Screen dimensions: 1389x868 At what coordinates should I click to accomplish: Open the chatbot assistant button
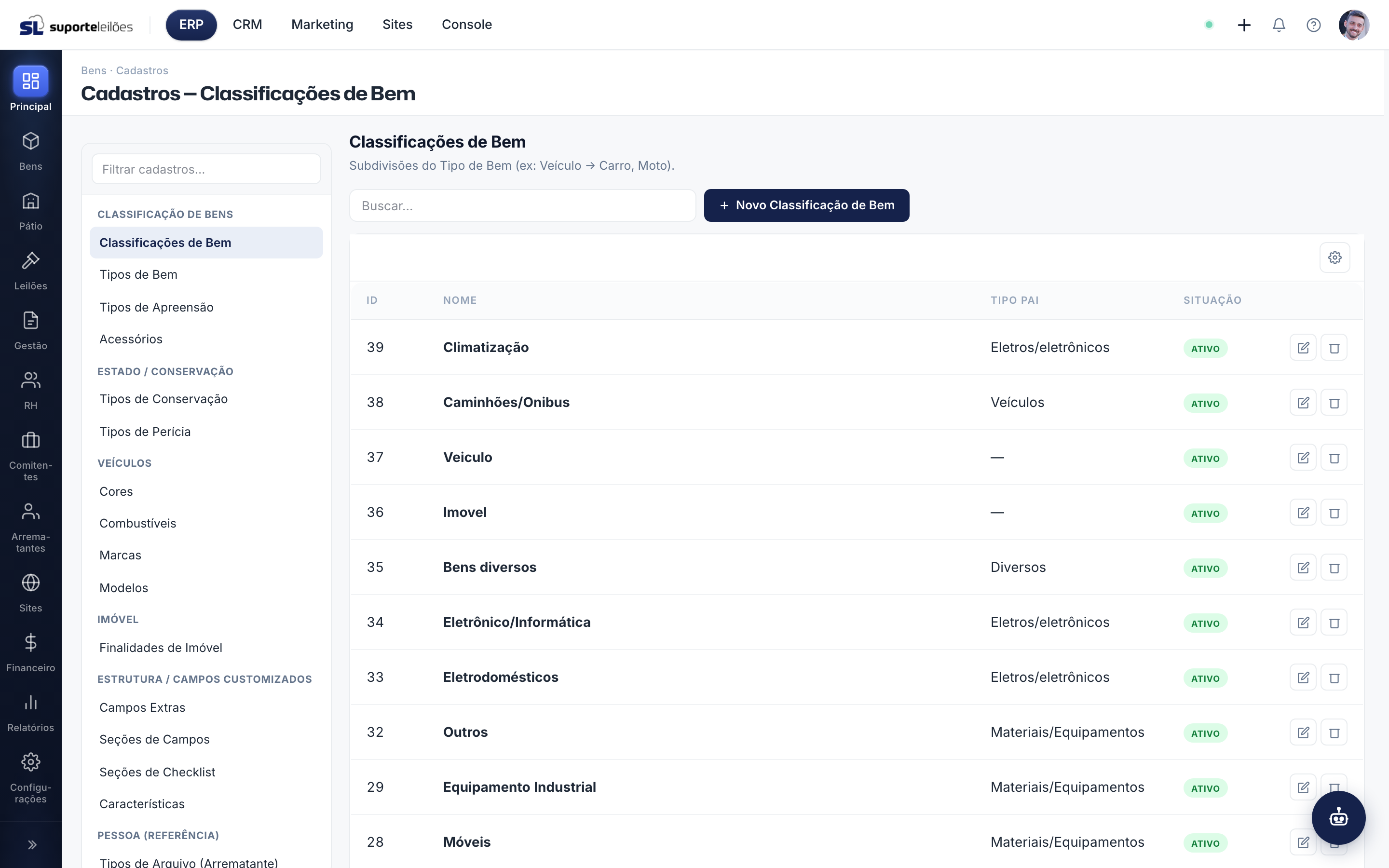(x=1338, y=817)
